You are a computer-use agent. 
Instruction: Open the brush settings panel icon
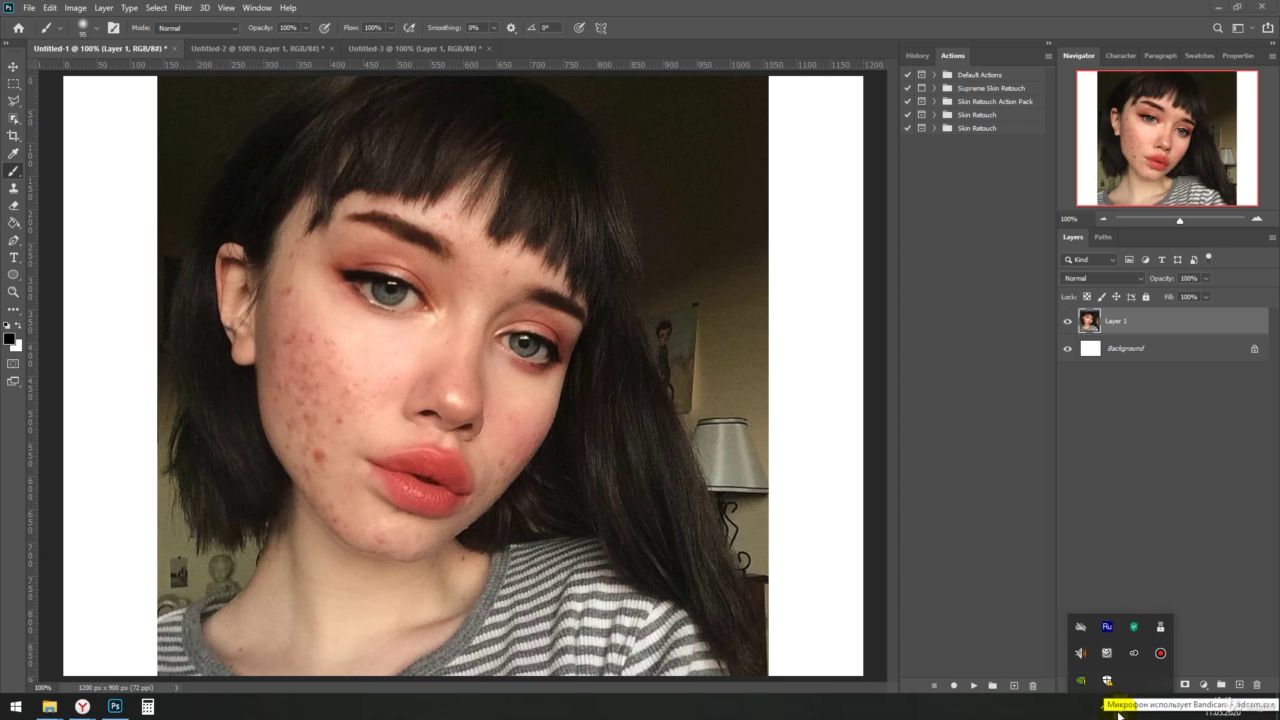[113, 28]
